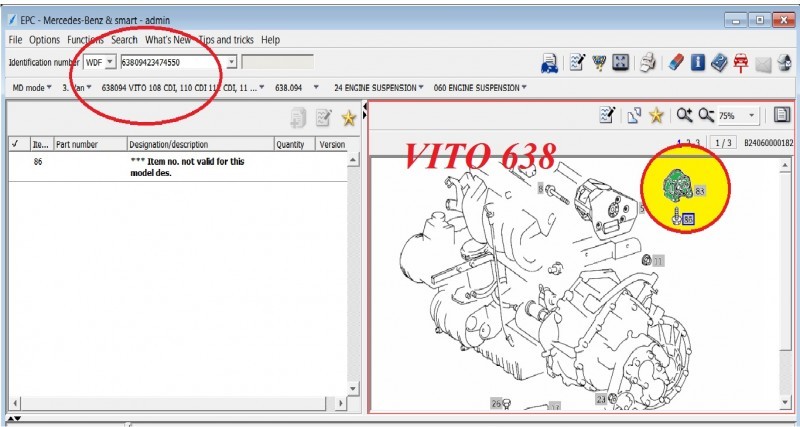
Task: Click the diagram panel scroll down arrow
Action: pos(786,403)
